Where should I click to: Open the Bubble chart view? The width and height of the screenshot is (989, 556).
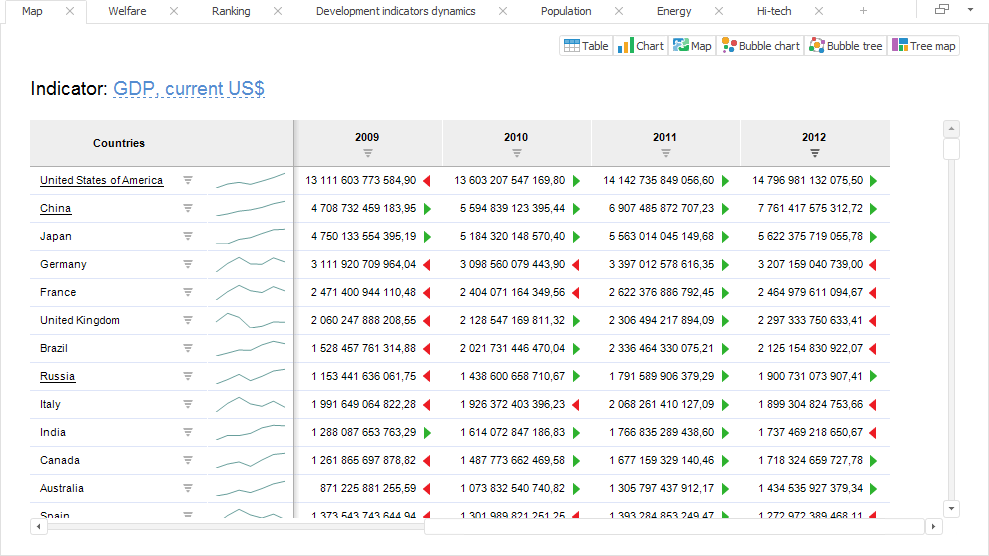(x=760, y=46)
